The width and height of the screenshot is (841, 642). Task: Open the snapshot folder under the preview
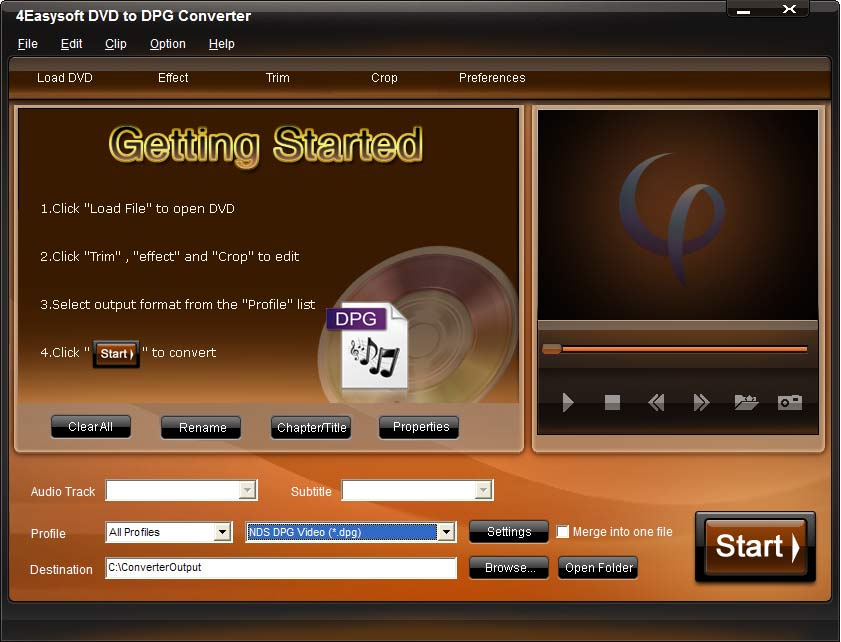coord(745,402)
